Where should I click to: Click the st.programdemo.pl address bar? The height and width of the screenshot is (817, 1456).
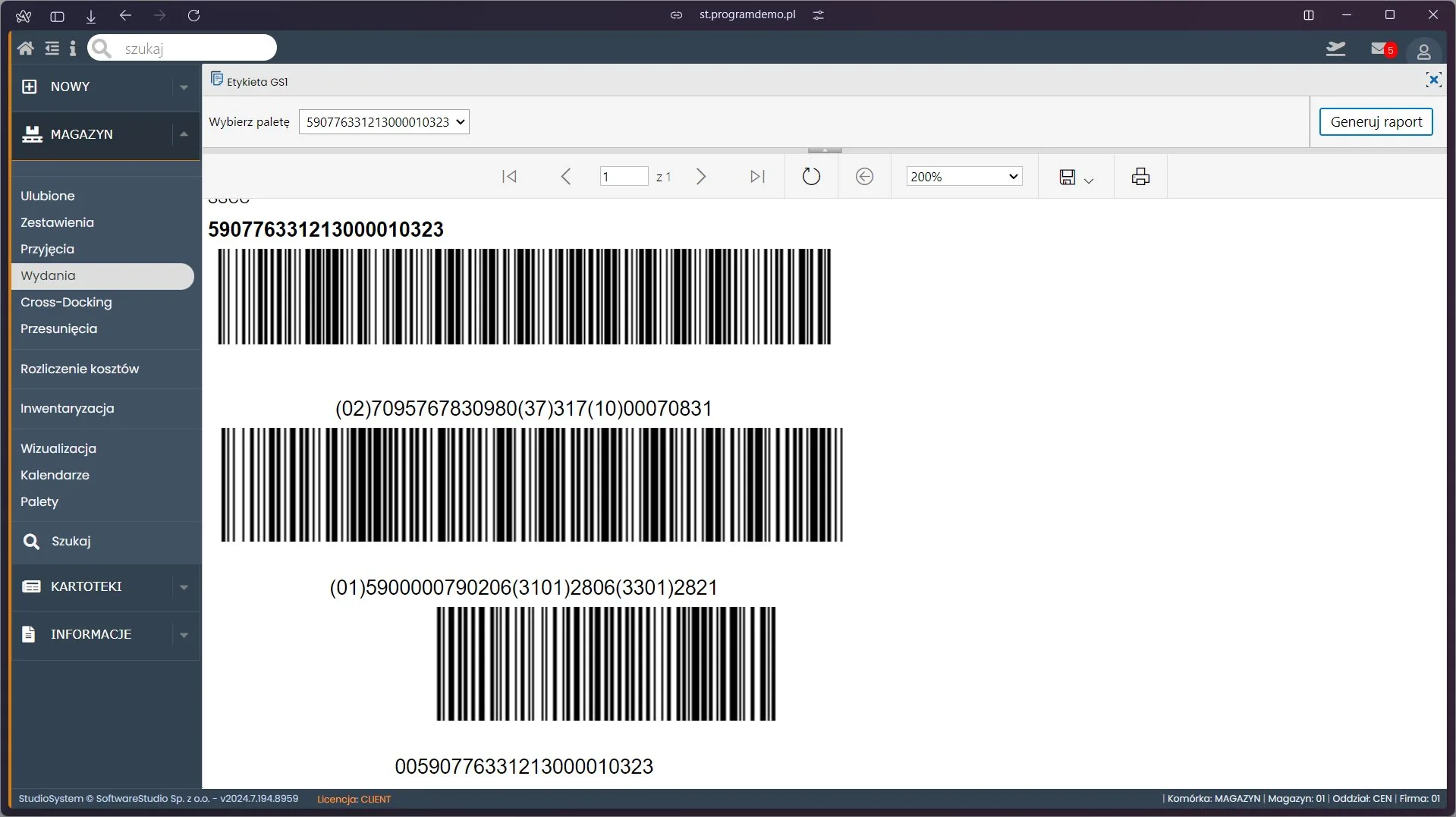point(747,15)
